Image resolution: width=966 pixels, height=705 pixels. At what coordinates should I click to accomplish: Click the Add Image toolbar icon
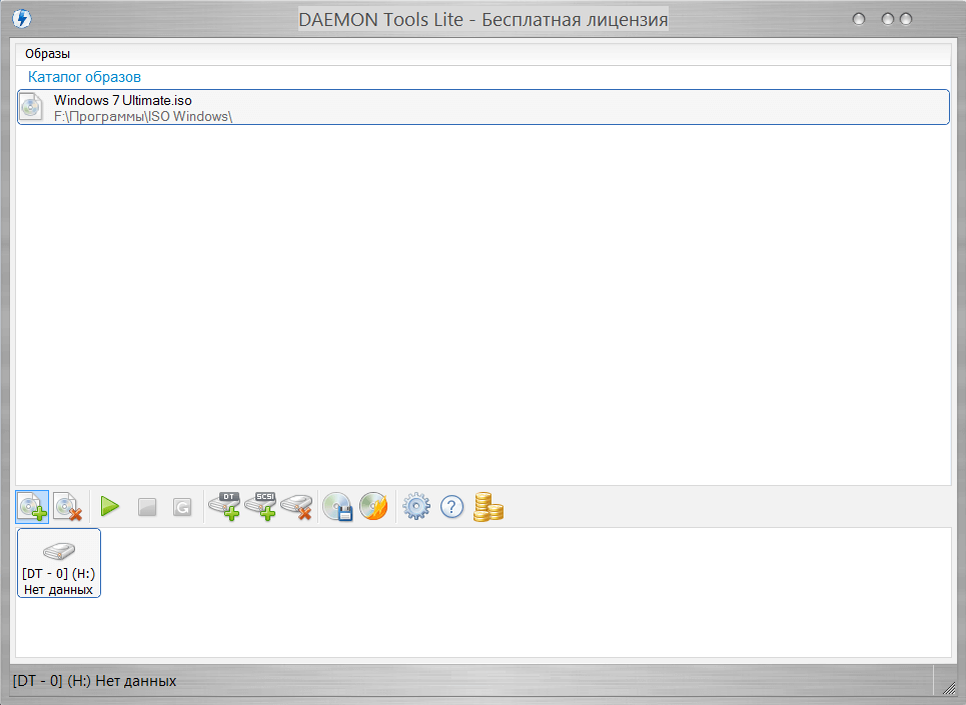click(32, 507)
